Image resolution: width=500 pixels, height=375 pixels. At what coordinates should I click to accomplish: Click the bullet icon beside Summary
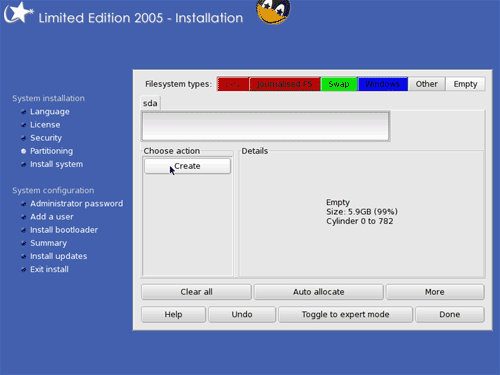point(23,243)
